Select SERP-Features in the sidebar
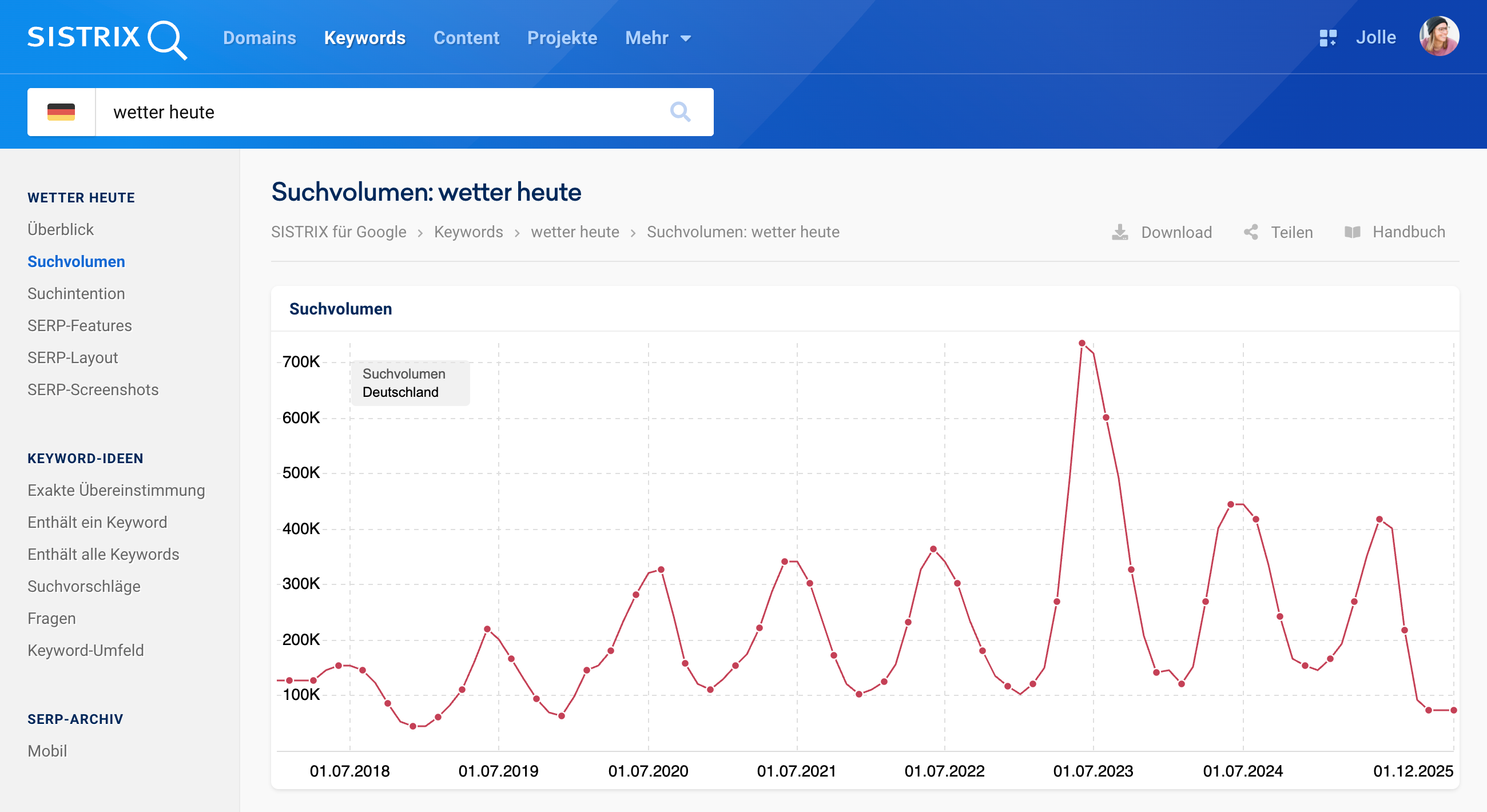The height and width of the screenshot is (812, 1487). 79,325
